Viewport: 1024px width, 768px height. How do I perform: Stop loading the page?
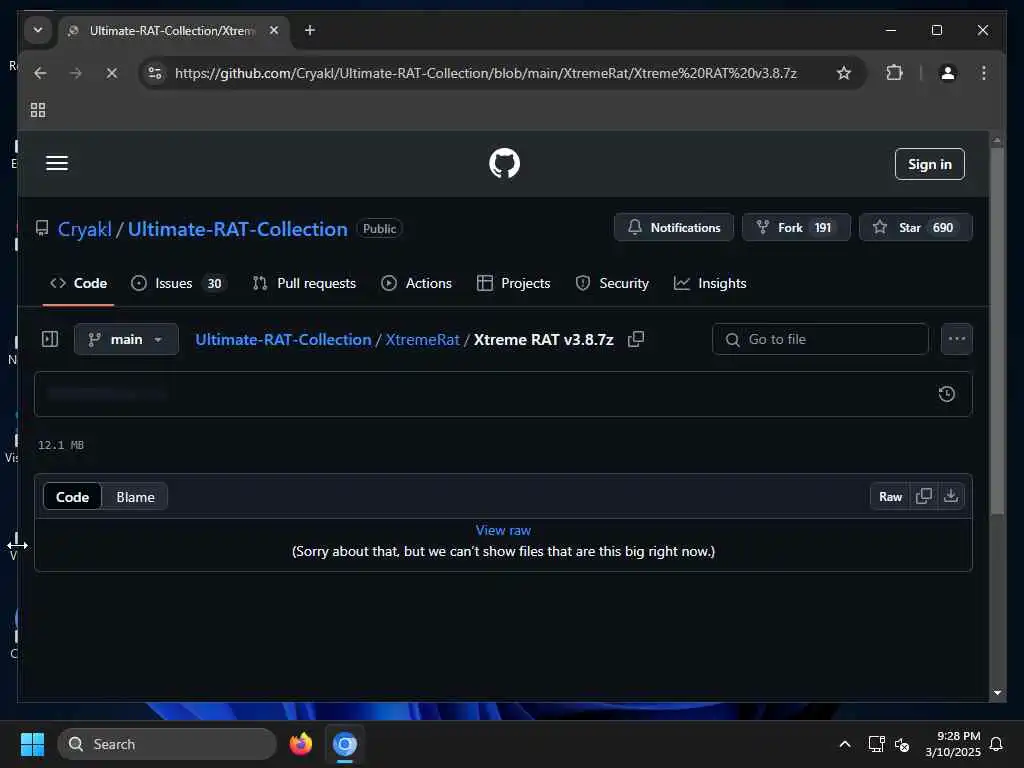click(x=112, y=73)
